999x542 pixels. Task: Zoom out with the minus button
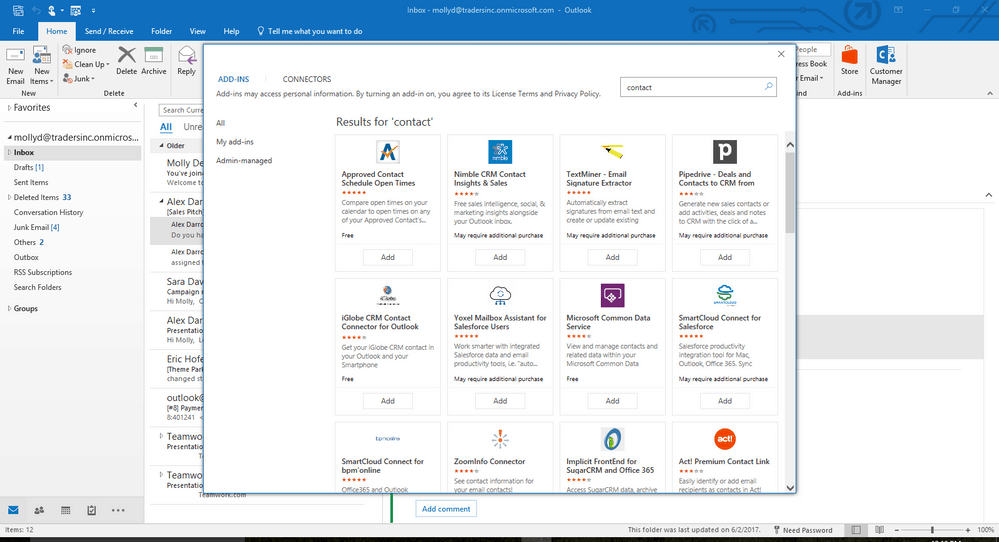(896, 530)
